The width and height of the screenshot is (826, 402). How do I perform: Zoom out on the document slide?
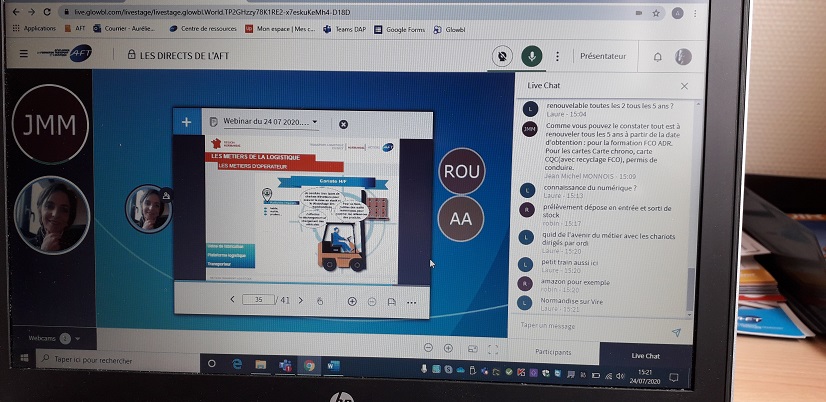click(x=372, y=302)
